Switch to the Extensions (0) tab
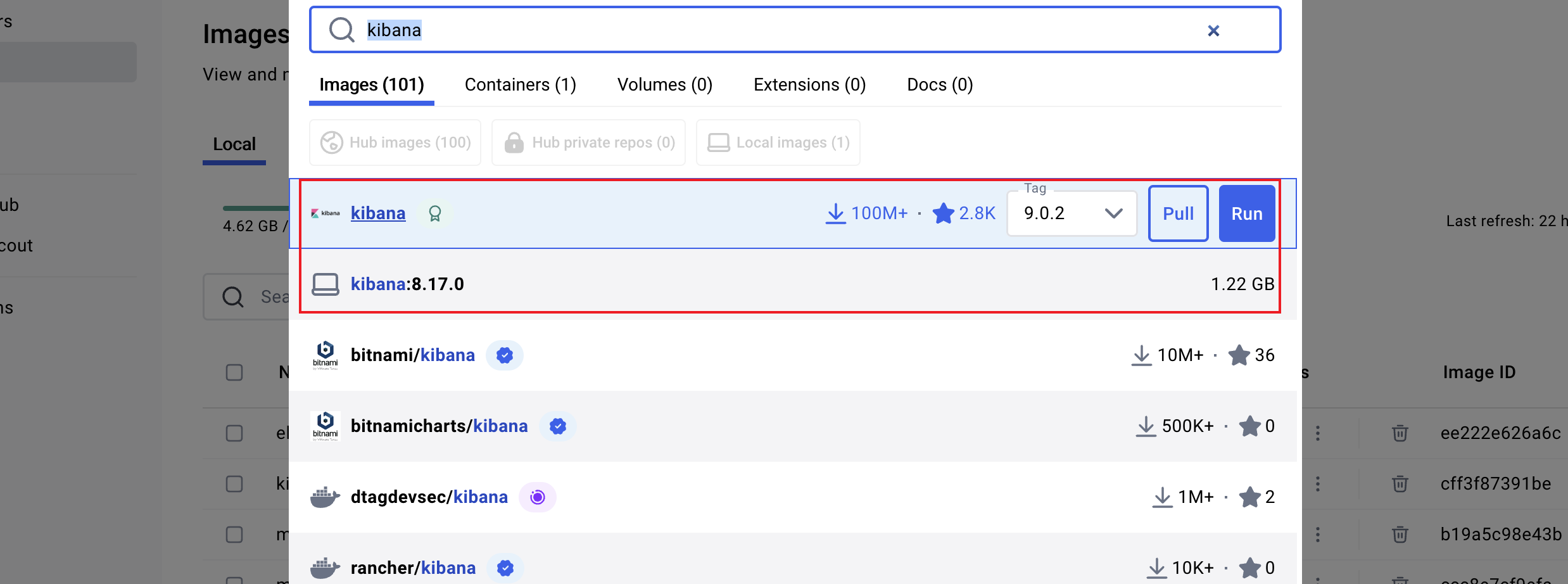The image size is (1568, 584). (810, 84)
